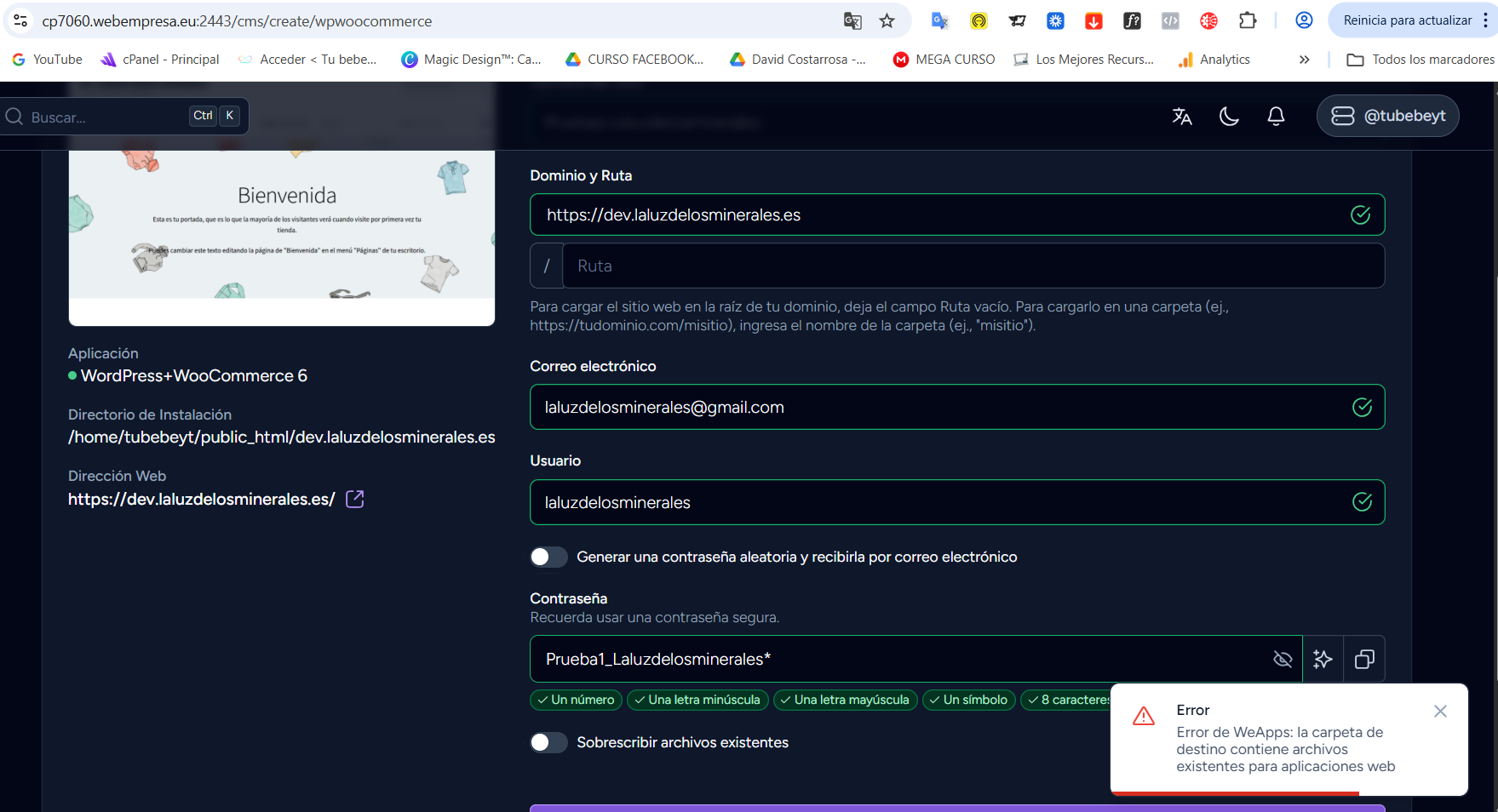Open Todos los marcadores folder

pyautogui.click(x=1421, y=60)
